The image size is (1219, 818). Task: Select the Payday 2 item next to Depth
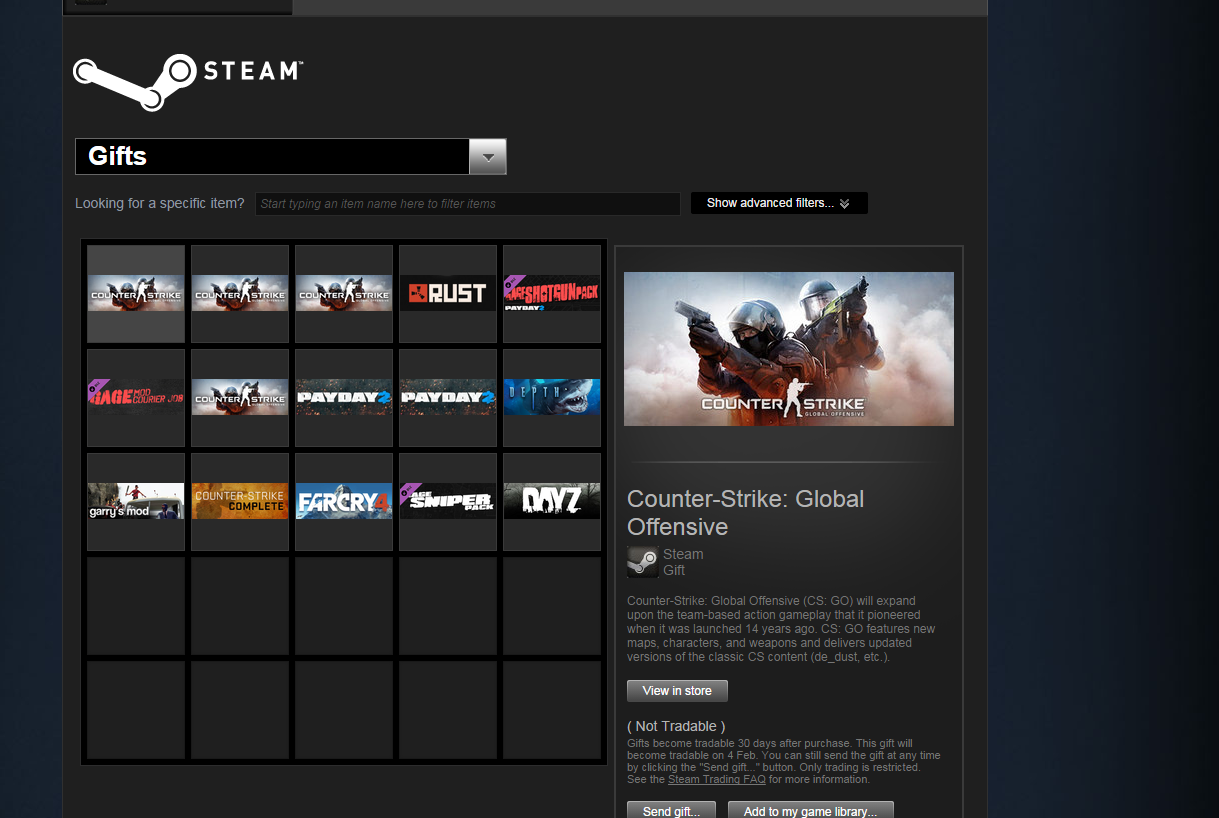448,398
